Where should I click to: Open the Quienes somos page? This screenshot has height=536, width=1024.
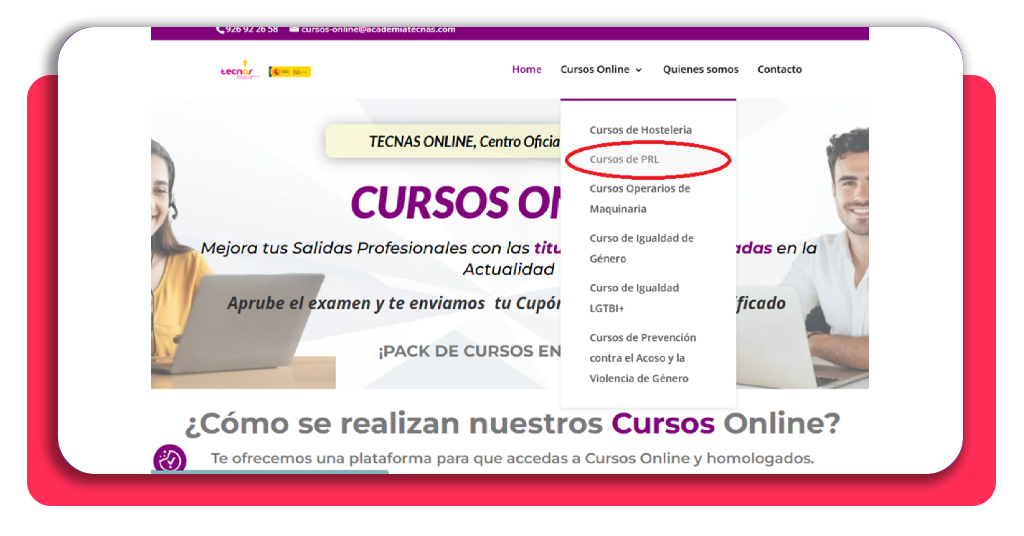[701, 69]
